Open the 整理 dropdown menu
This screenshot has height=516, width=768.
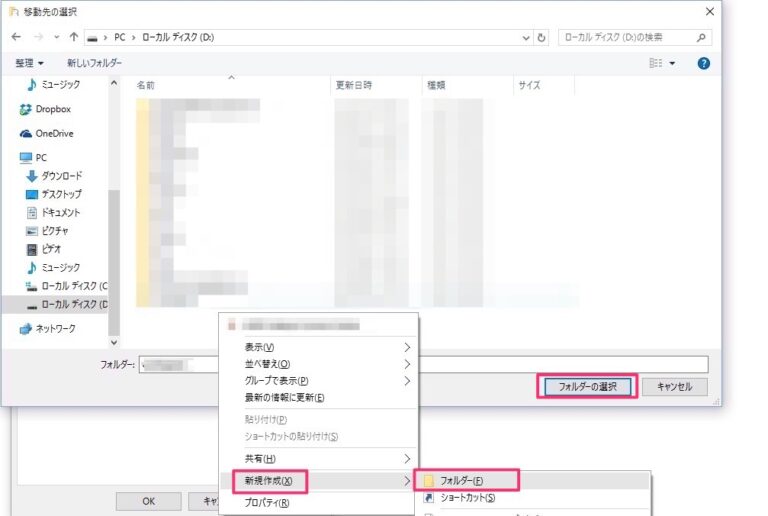tap(29, 63)
